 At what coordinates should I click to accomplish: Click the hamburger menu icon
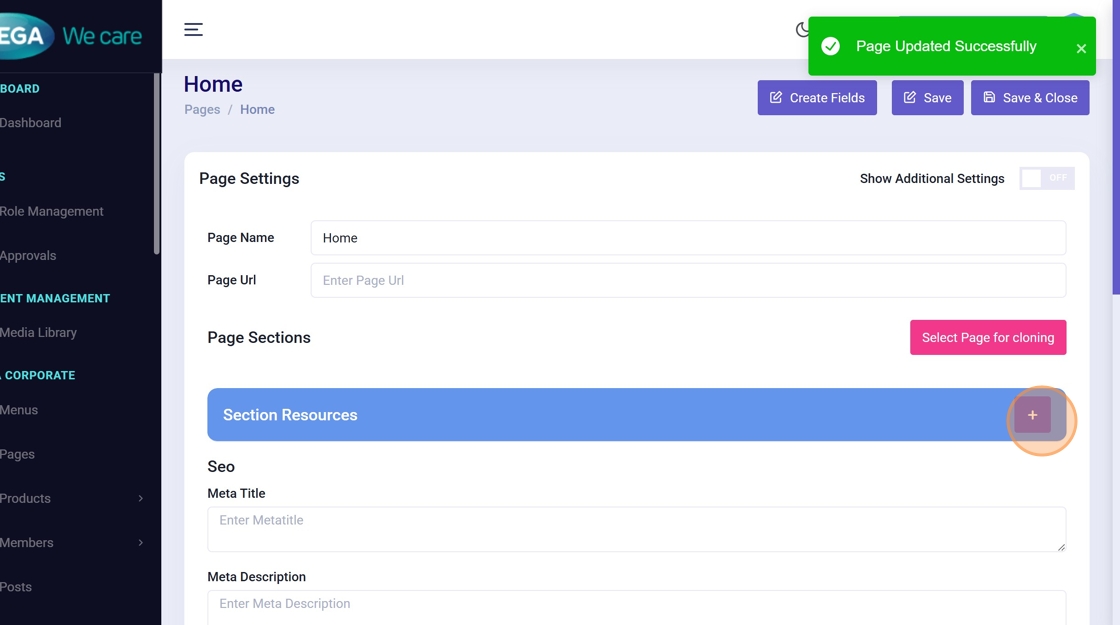click(x=193, y=30)
